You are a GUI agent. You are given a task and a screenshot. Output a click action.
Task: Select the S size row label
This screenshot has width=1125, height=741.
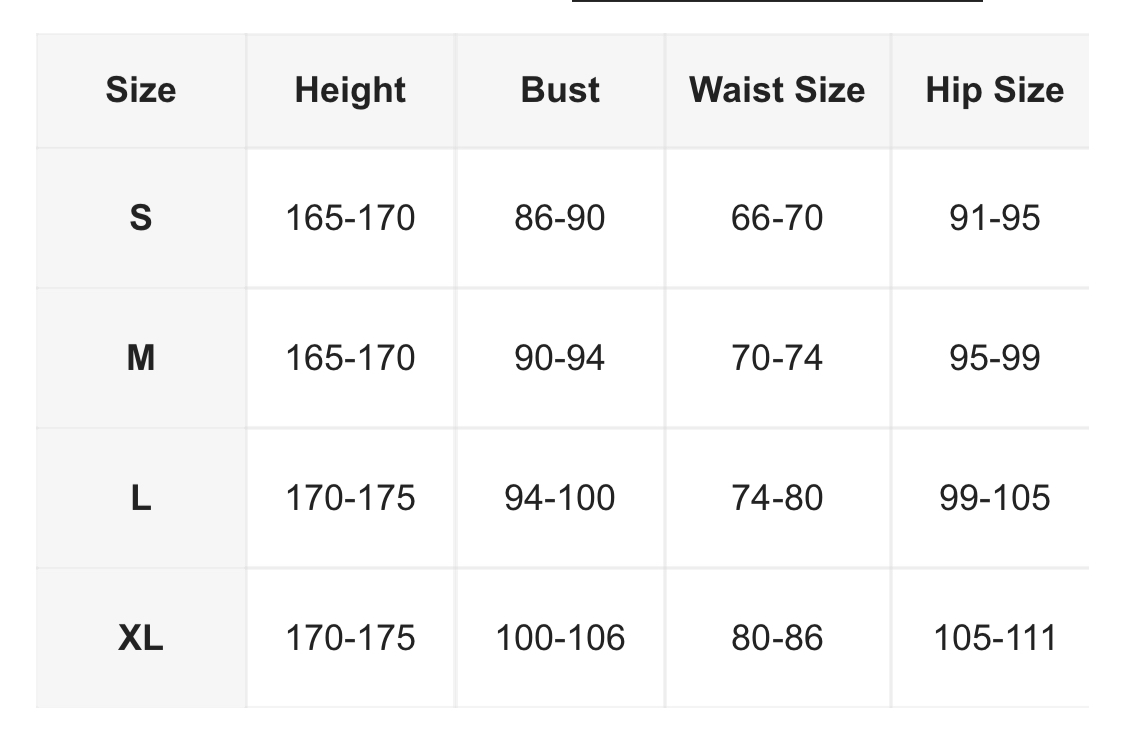pyautogui.click(x=141, y=218)
